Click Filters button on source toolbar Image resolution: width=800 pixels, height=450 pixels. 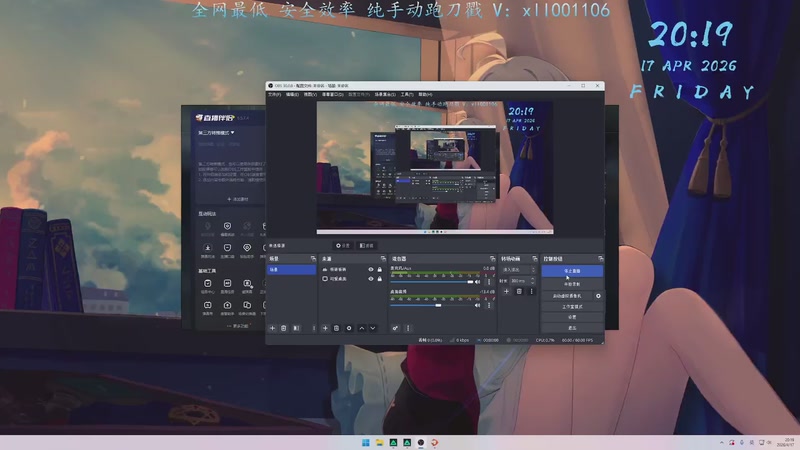(x=366, y=245)
